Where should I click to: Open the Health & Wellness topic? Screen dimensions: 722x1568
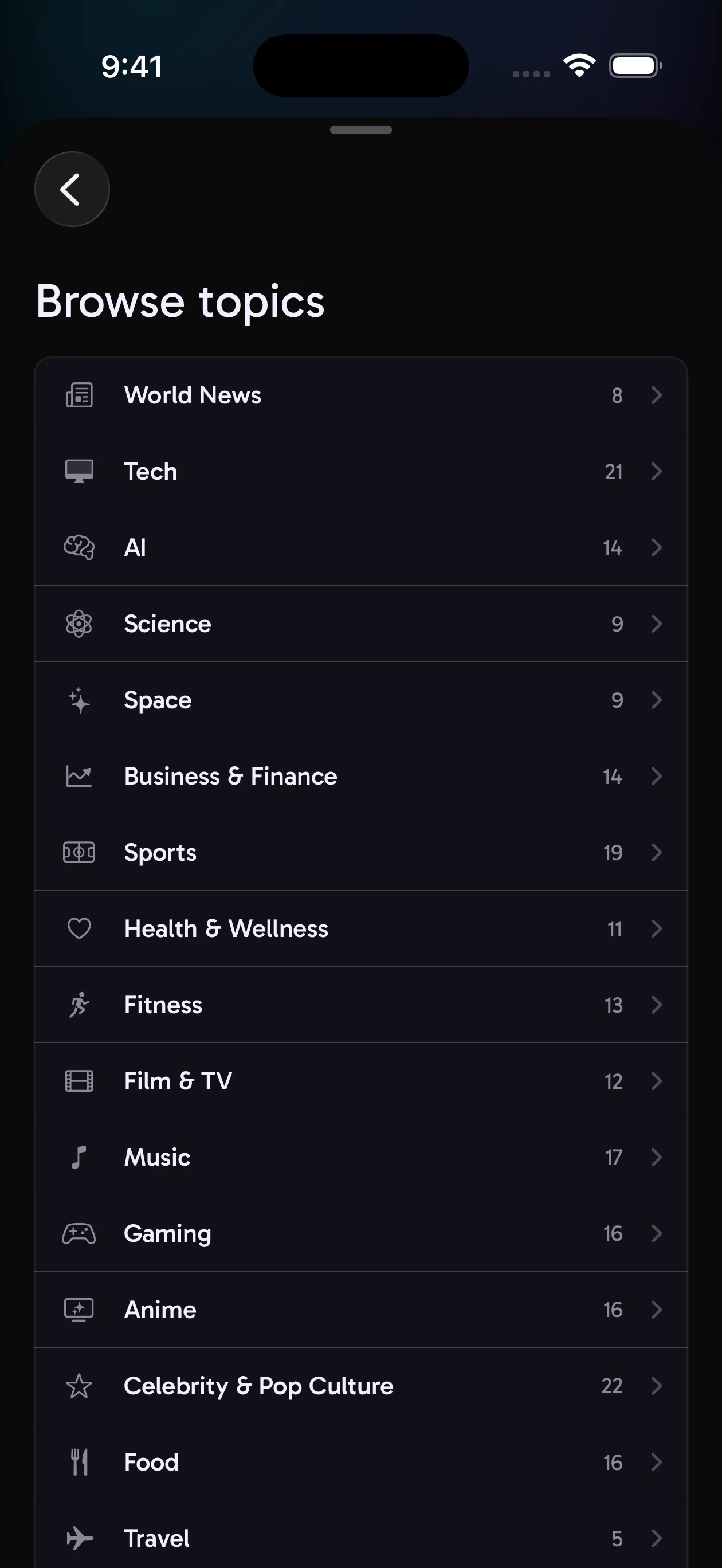[226, 929]
